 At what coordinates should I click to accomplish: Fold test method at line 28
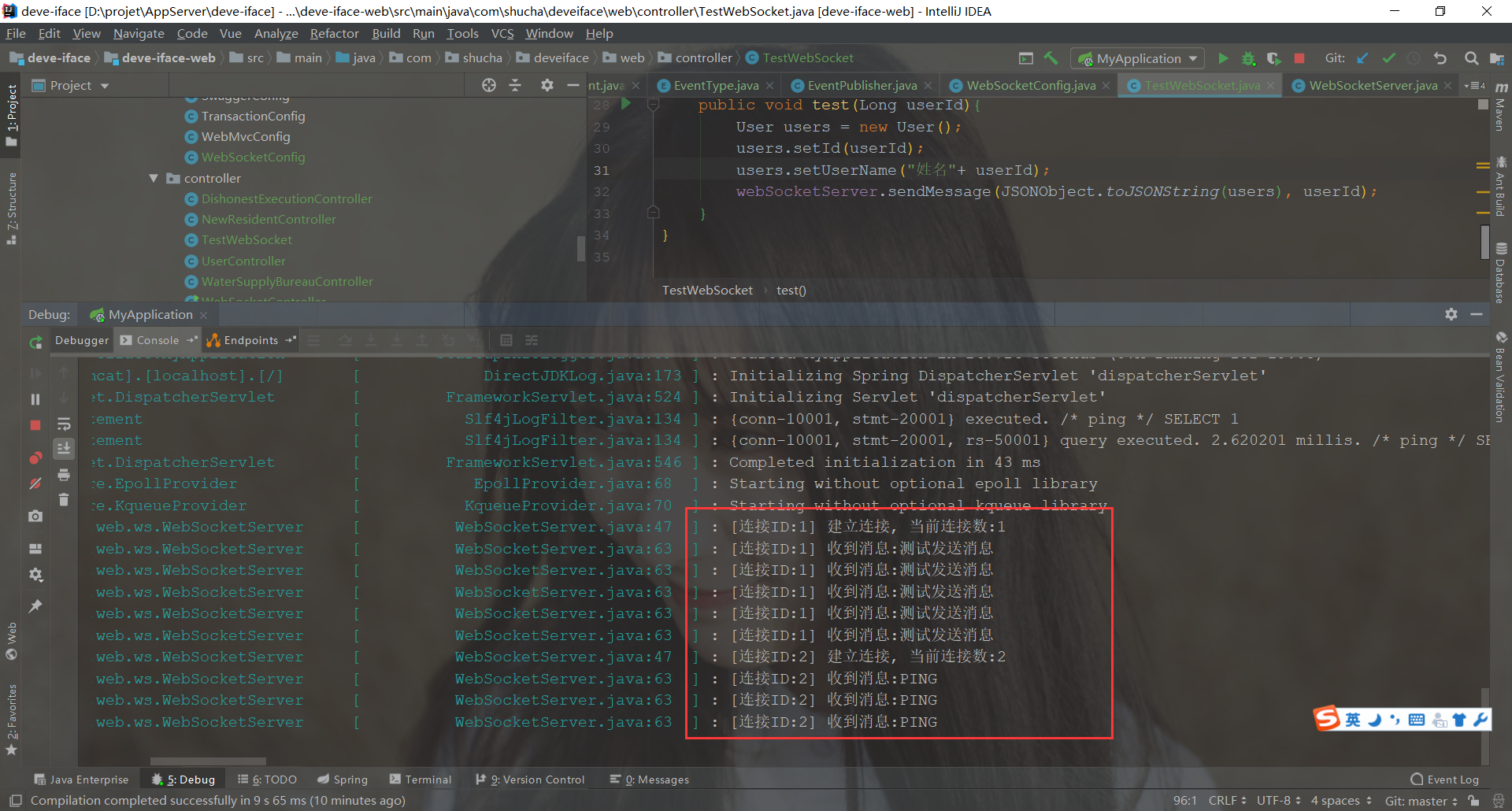(x=653, y=104)
